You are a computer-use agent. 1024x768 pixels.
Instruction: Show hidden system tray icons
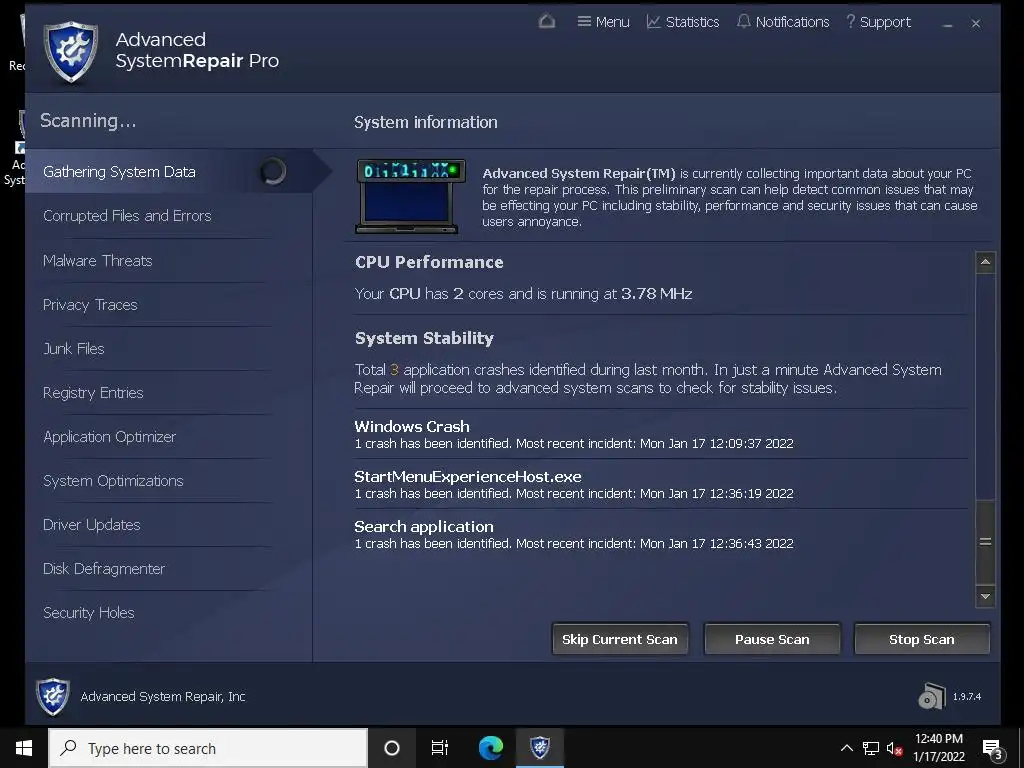[846, 748]
